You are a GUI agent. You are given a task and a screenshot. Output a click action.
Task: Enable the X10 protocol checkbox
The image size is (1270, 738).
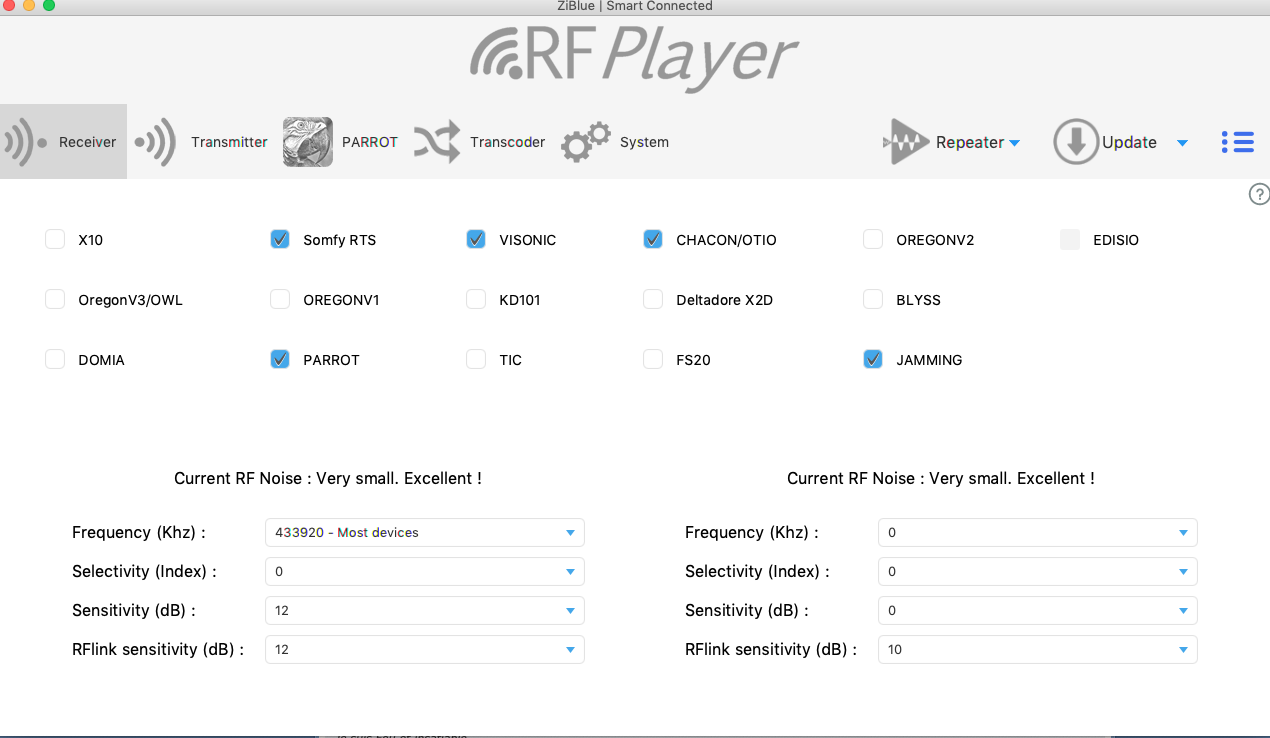[x=55, y=239]
